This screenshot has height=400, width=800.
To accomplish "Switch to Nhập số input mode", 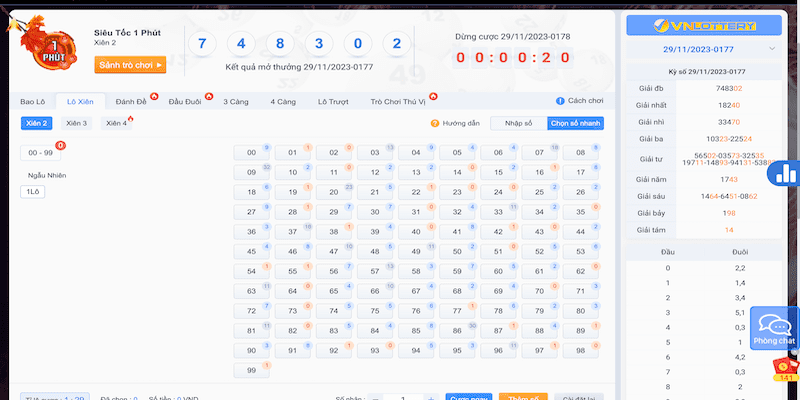I will (519, 123).
